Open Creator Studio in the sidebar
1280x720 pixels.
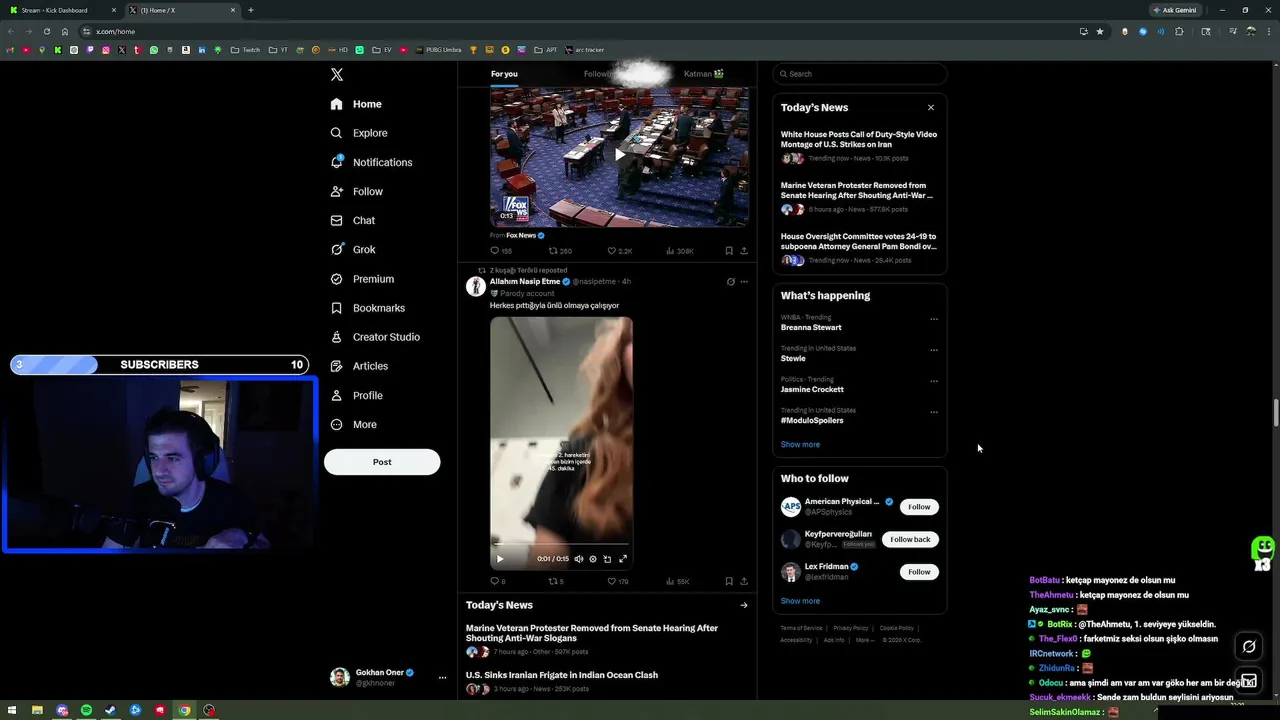(375, 337)
